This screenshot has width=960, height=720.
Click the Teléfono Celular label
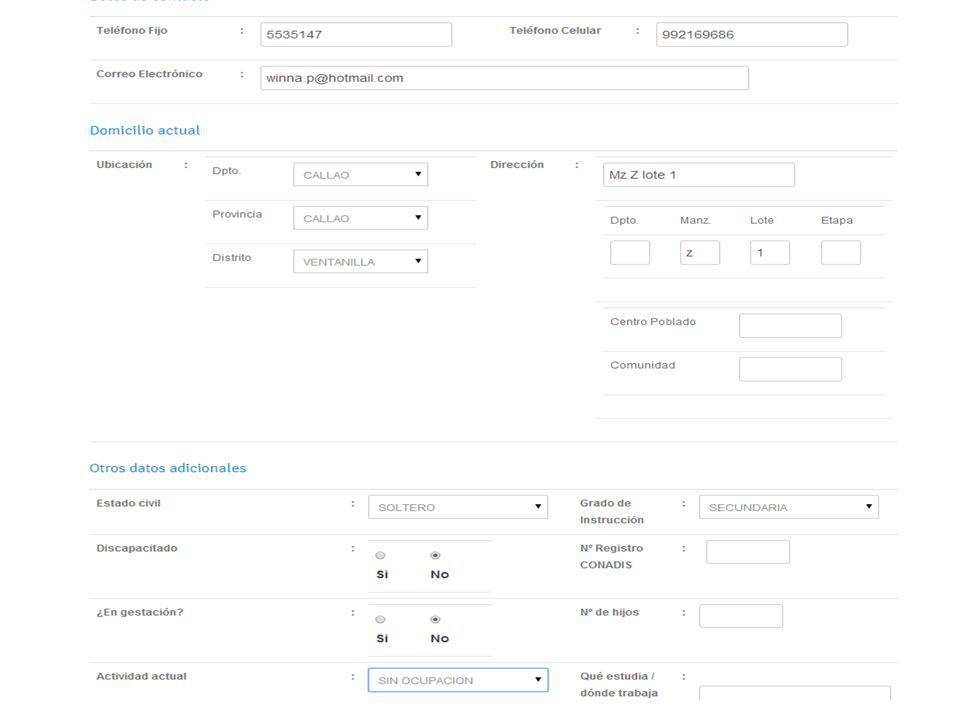555,31
